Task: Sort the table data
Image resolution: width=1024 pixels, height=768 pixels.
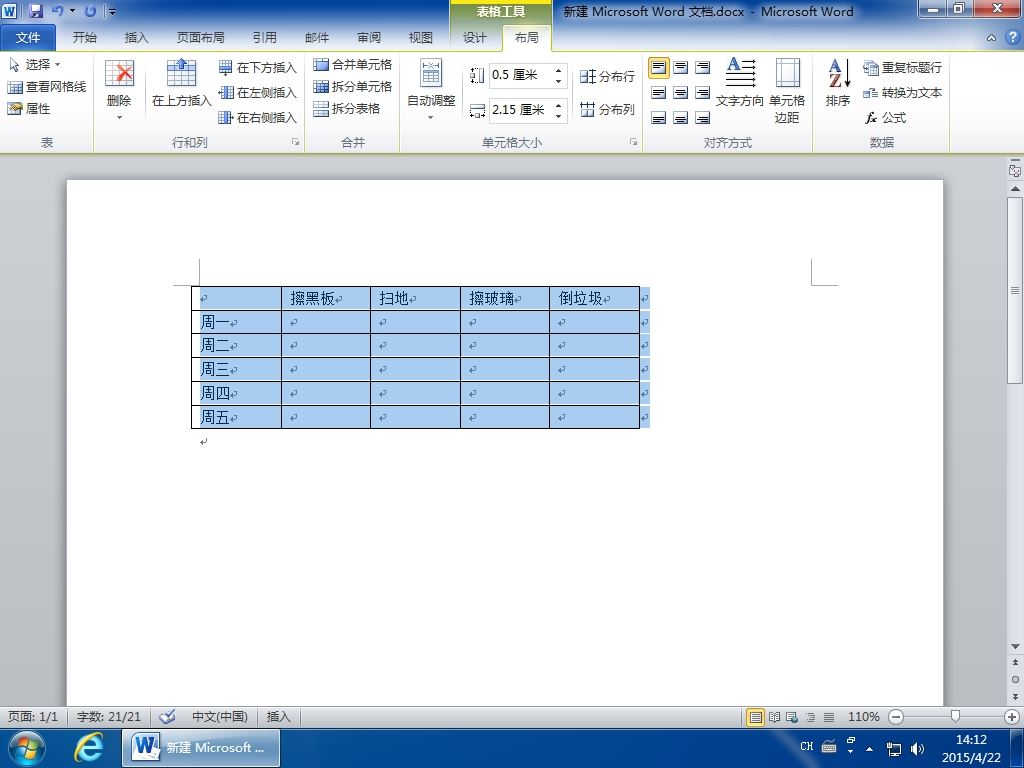Action: 837,83
